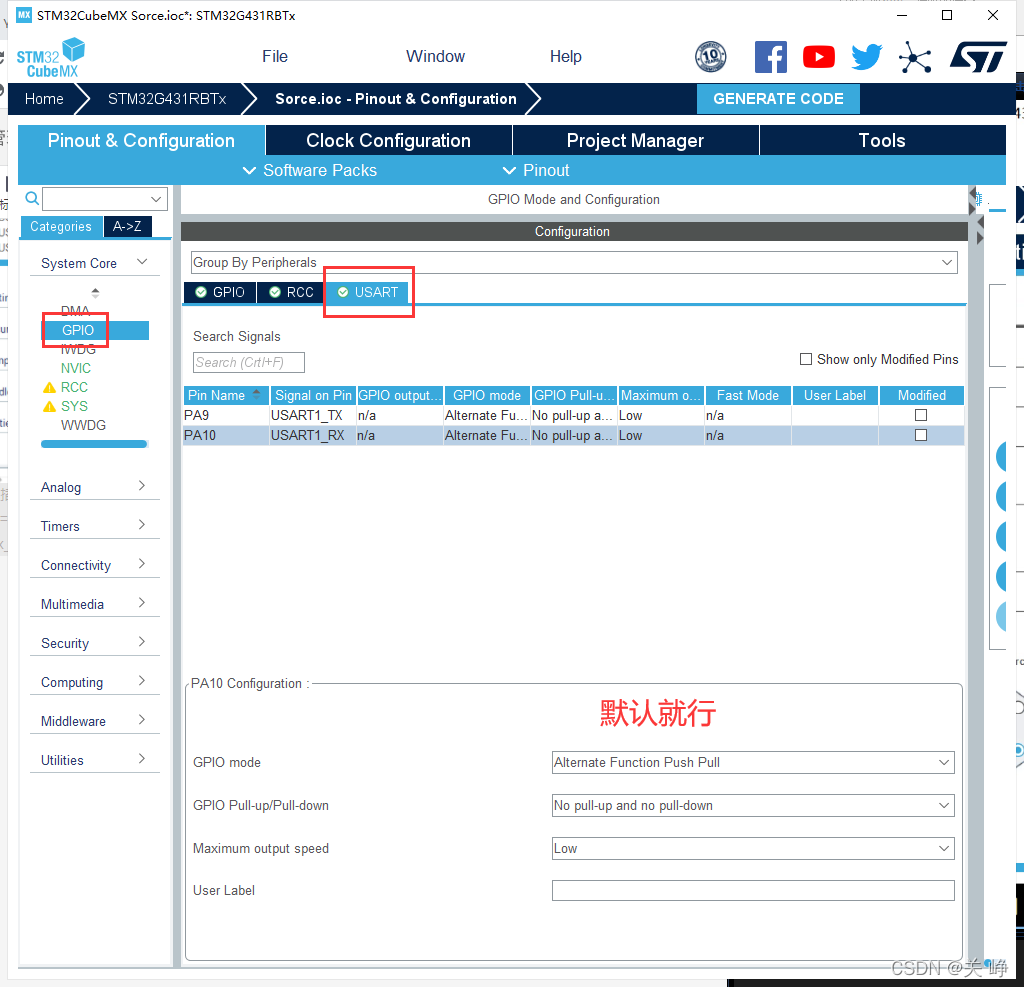
Task: Switch to Tools tab
Action: [x=882, y=140]
